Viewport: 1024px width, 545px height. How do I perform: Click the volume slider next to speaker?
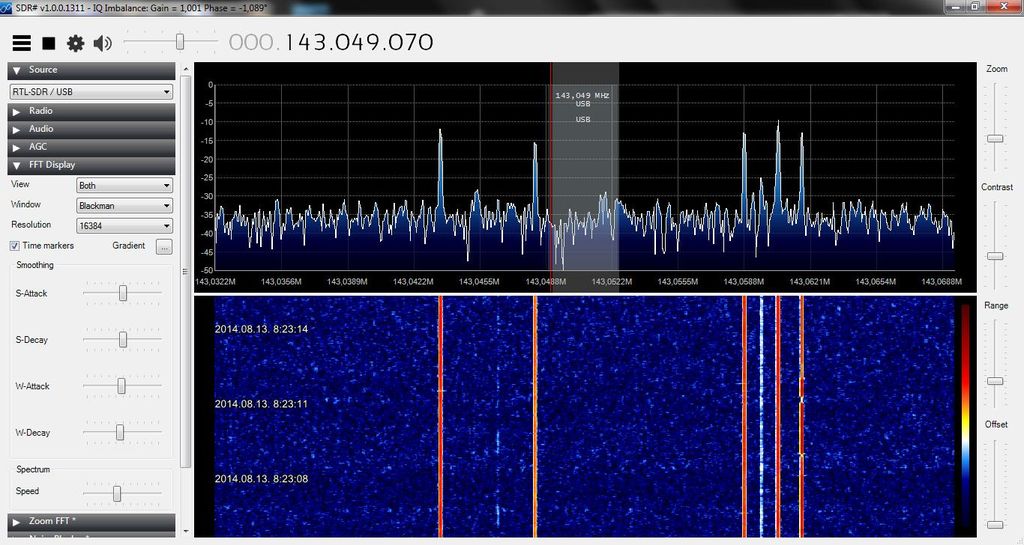point(179,42)
